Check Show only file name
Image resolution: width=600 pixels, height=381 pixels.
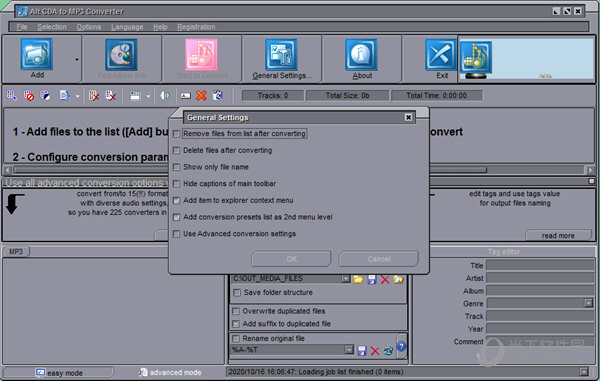coord(176,167)
